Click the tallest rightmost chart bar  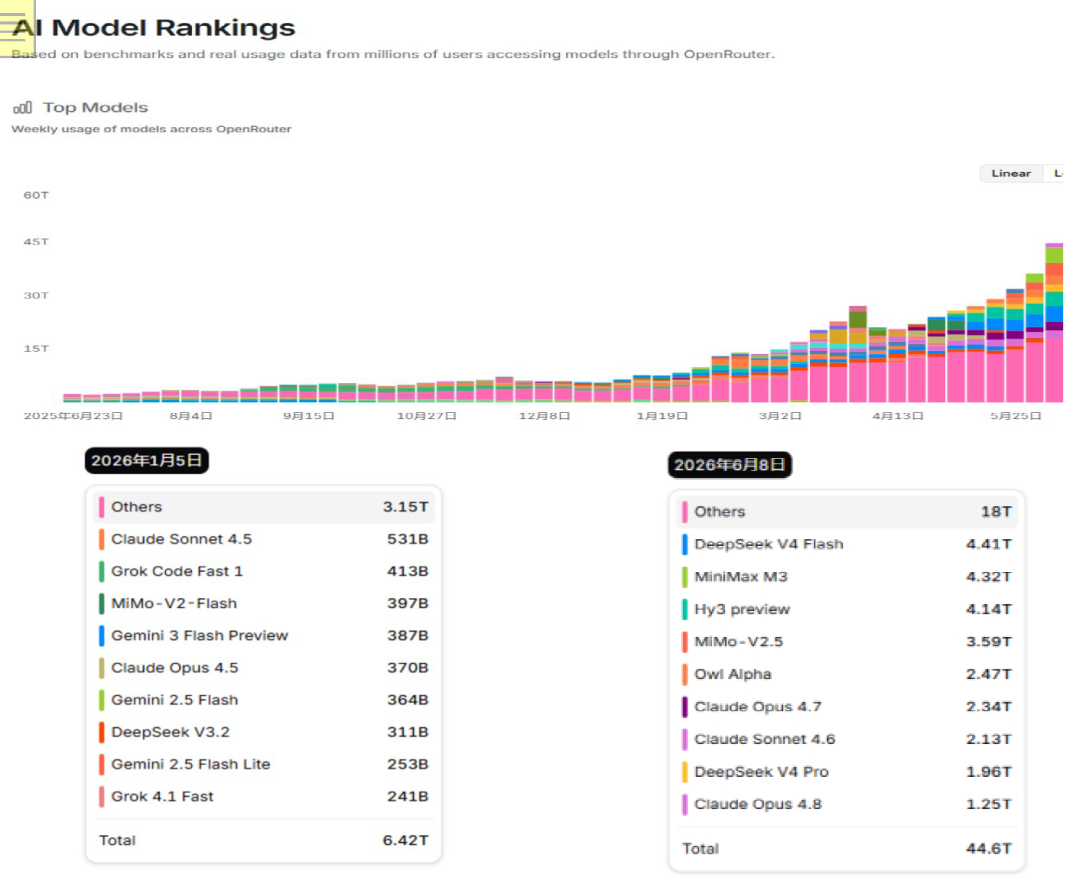point(1054,322)
